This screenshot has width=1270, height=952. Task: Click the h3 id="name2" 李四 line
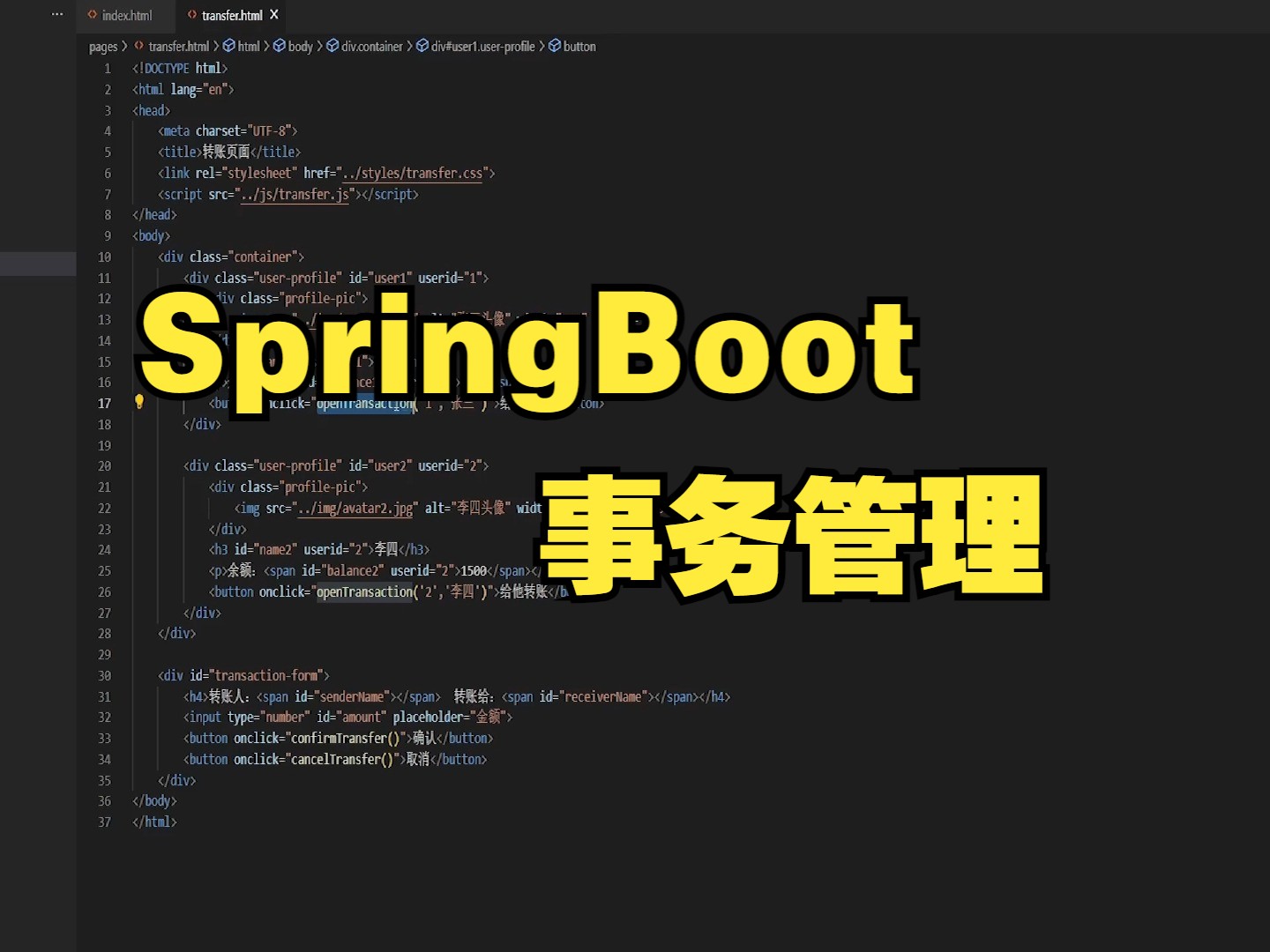319,550
